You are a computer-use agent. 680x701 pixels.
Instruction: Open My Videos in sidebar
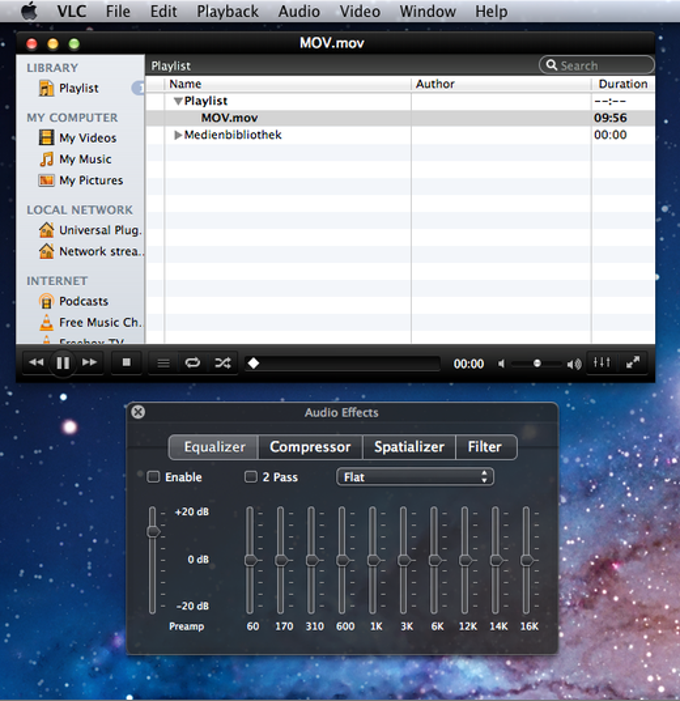(77, 138)
